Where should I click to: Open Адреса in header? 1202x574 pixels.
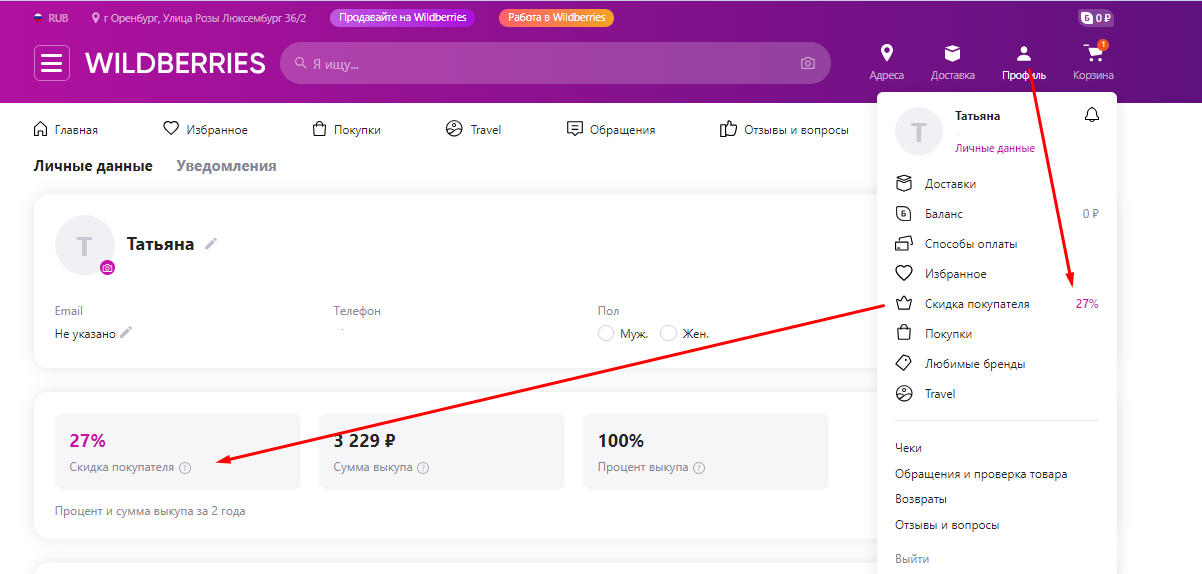click(886, 62)
